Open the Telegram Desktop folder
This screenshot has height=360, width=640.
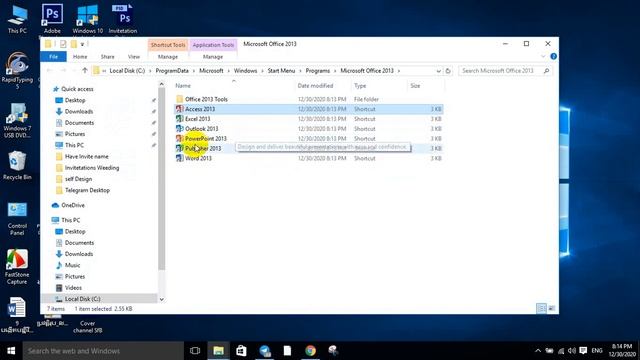(x=87, y=190)
